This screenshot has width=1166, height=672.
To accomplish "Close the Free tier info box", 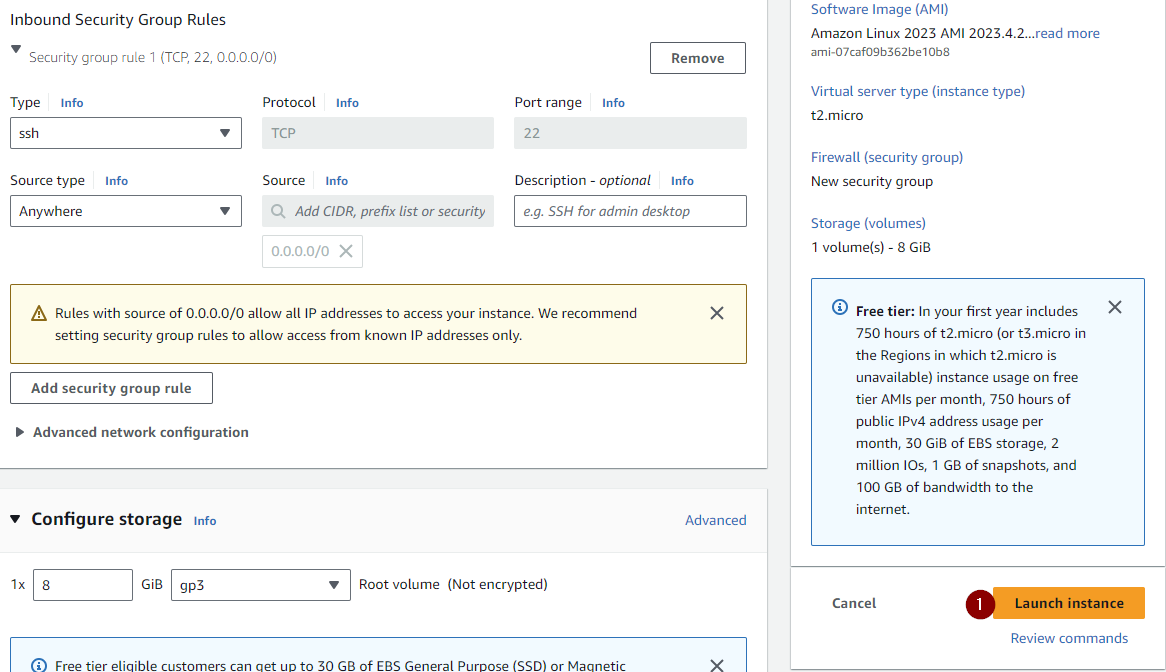I will pyautogui.click(x=1115, y=307).
